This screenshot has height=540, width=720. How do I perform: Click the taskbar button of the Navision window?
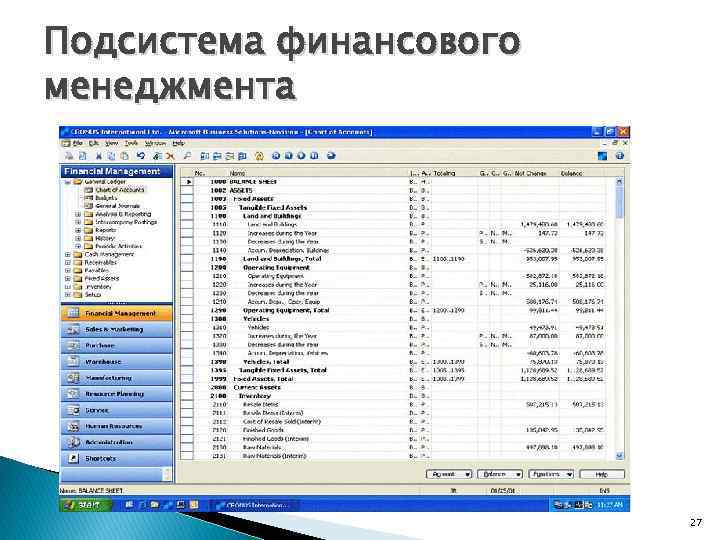(253, 505)
